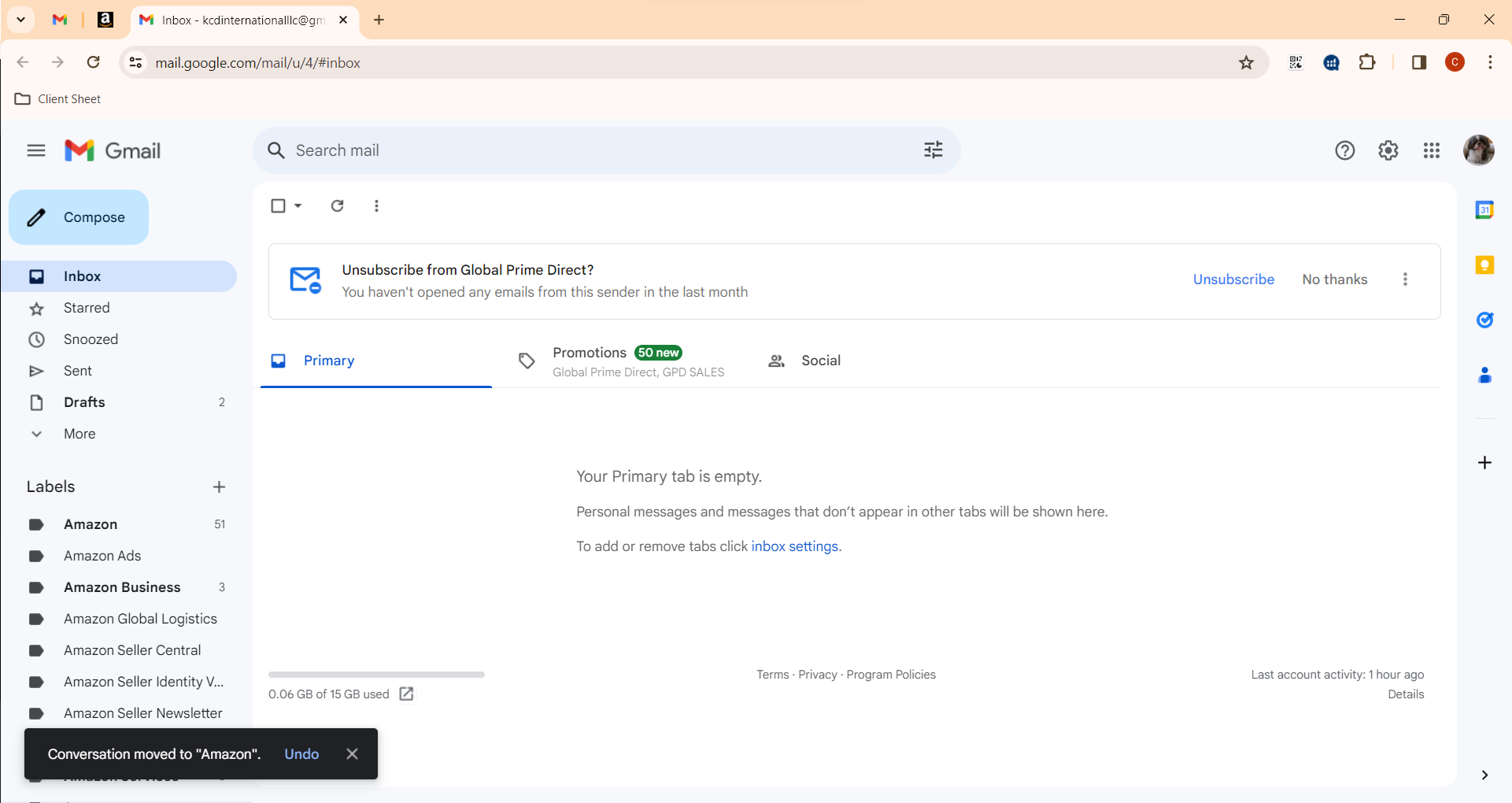The height and width of the screenshot is (803, 1512).
Task: Open the Inbox folder
Action: (x=120, y=276)
